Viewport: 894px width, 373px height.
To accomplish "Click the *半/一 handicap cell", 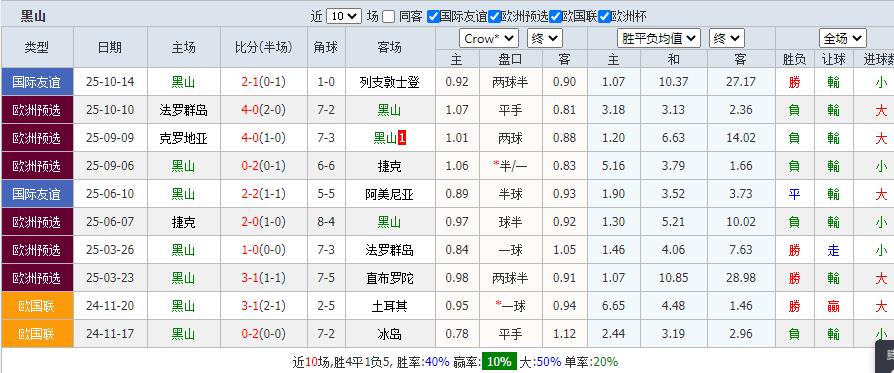I will pos(510,166).
